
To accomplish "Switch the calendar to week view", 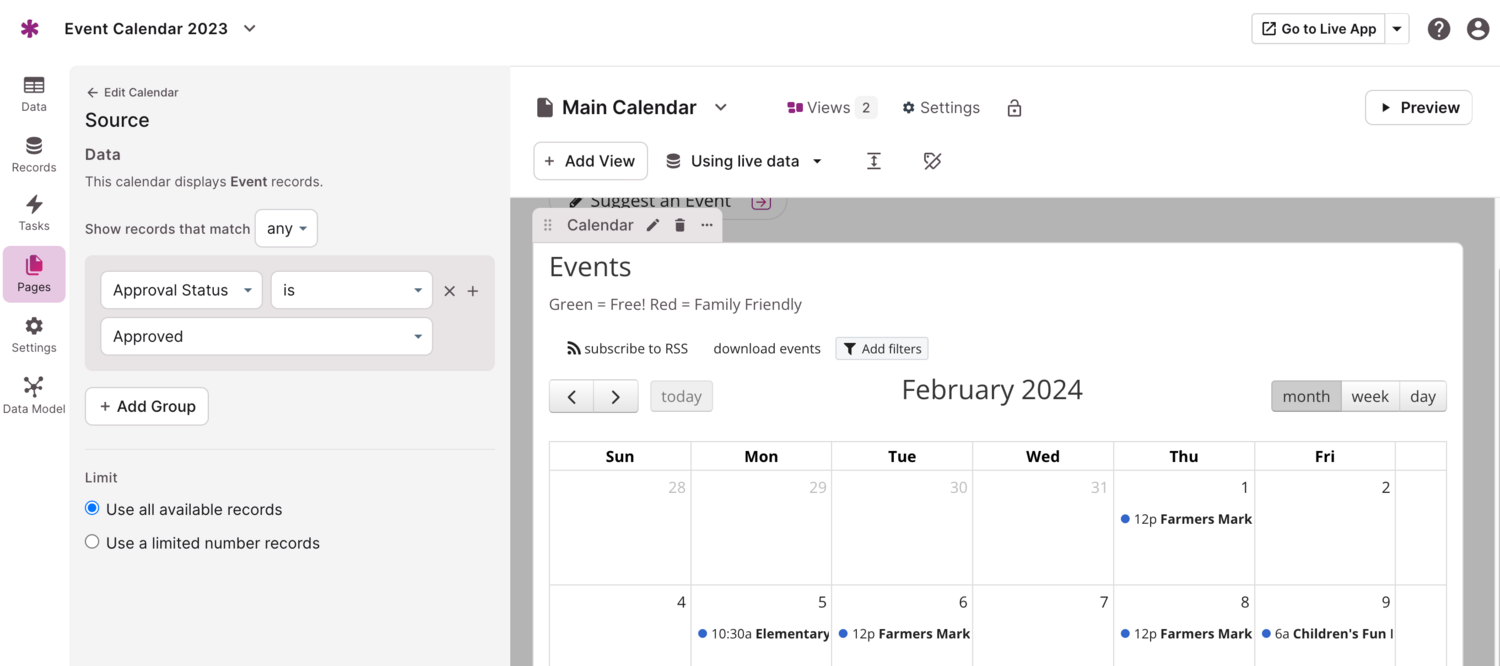I will [1369, 396].
